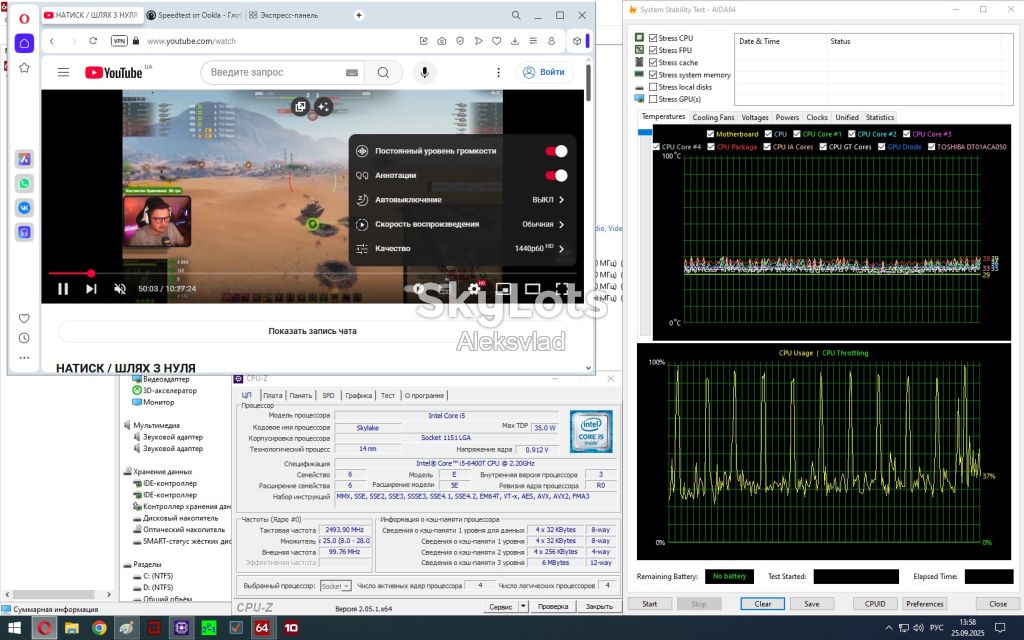The height and width of the screenshot is (640, 1024).
Task: Open Opera downloads icon
Action: click(x=515, y=40)
